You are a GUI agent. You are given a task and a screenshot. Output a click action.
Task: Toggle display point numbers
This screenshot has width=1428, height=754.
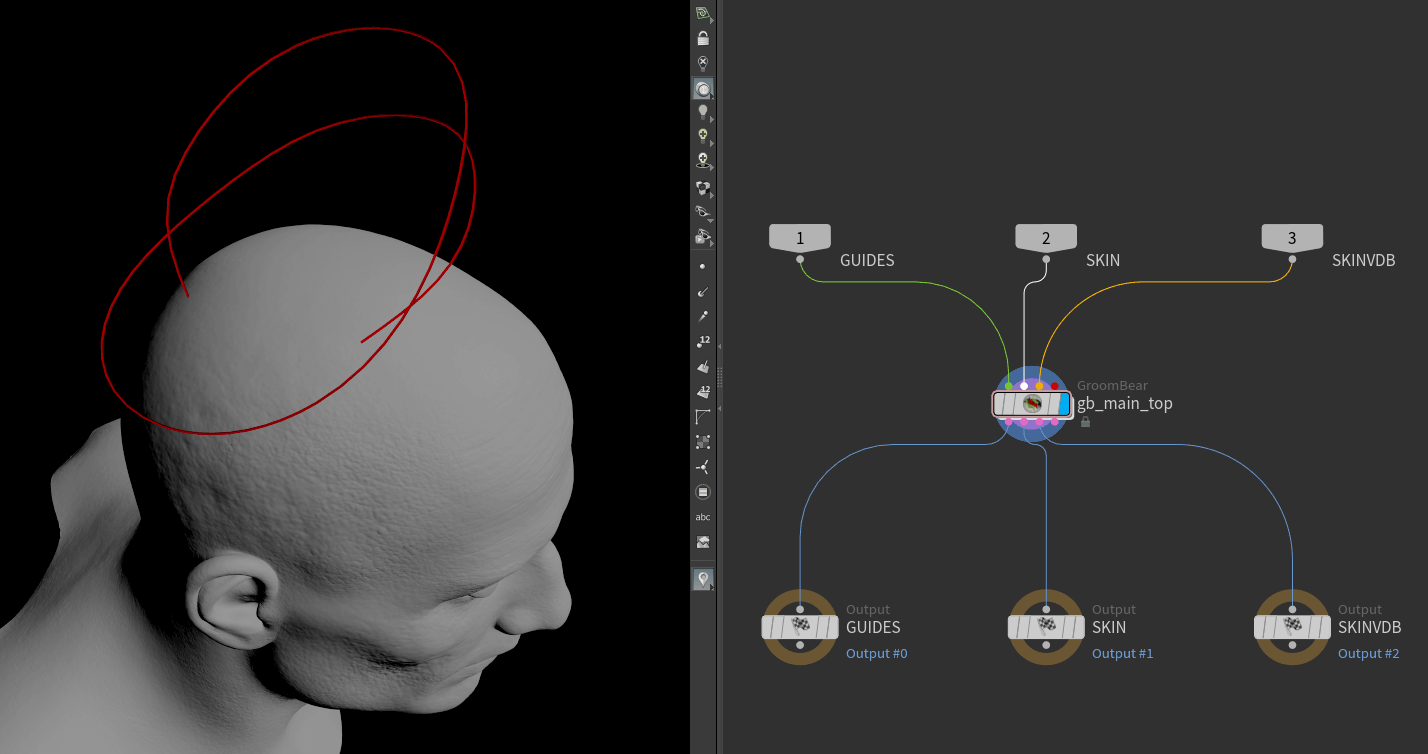703,342
